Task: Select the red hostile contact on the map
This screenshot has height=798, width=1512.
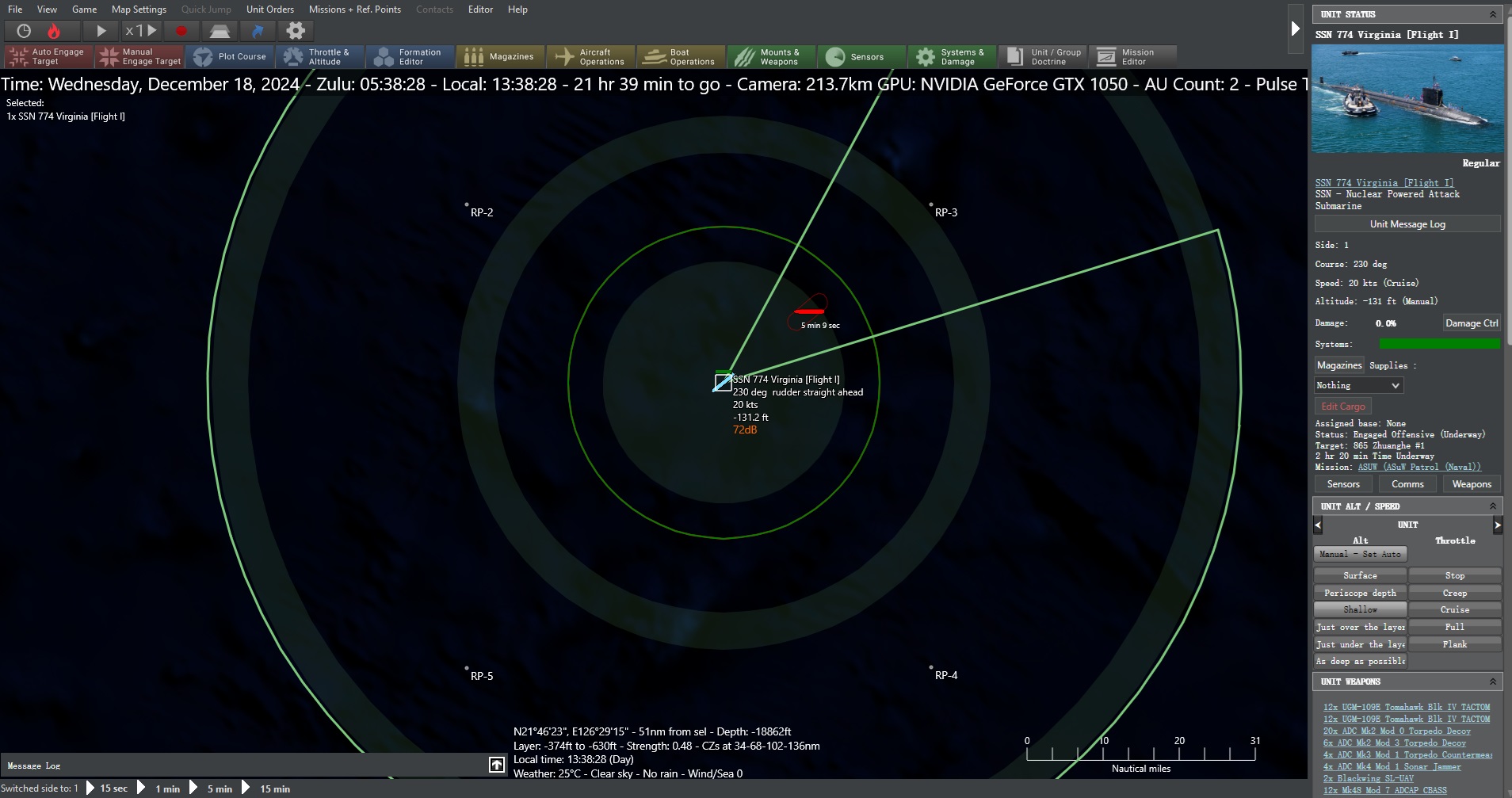Action: [809, 311]
